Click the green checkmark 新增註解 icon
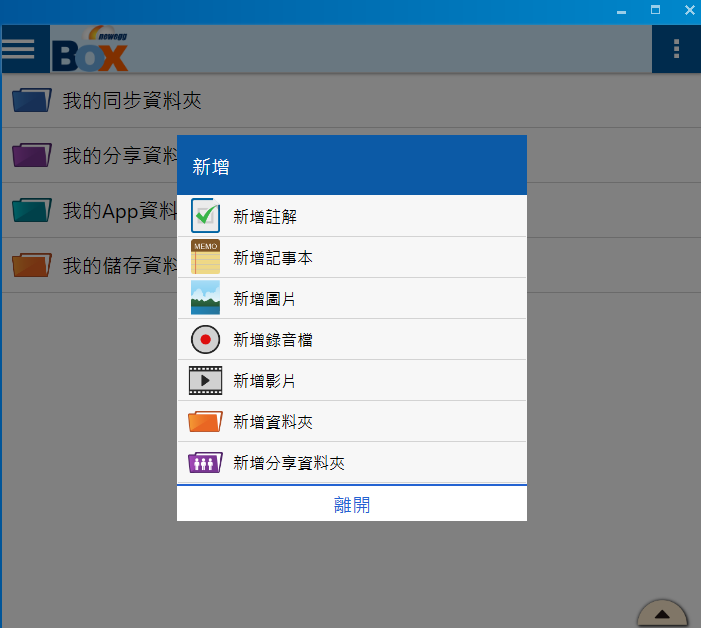The height and width of the screenshot is (628, 701). (205, 216)
